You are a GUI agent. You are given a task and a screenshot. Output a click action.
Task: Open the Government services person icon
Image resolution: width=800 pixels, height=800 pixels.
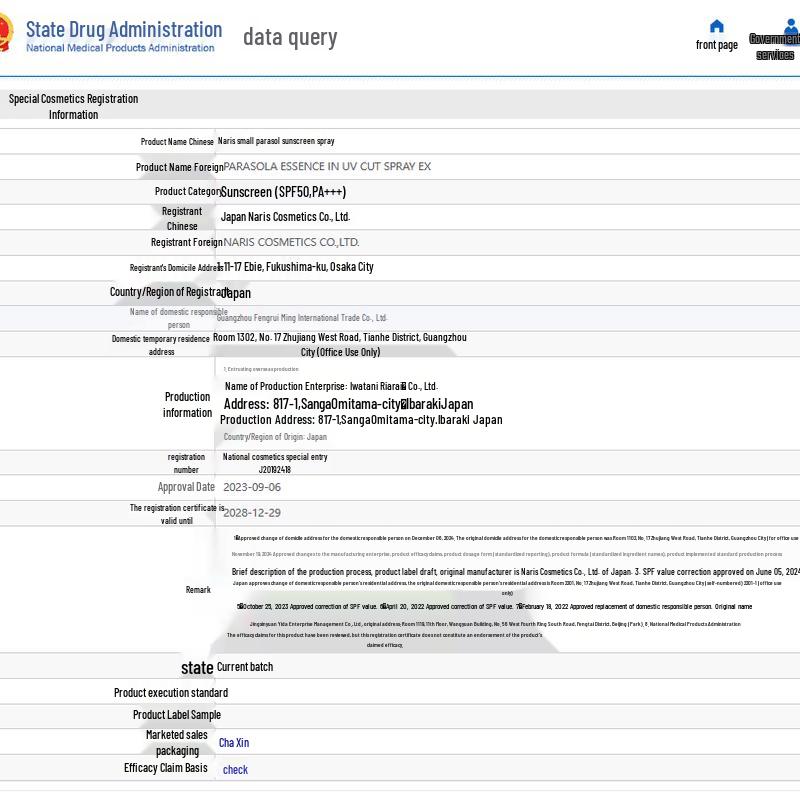pyautogui.click(x=791, y=25)
